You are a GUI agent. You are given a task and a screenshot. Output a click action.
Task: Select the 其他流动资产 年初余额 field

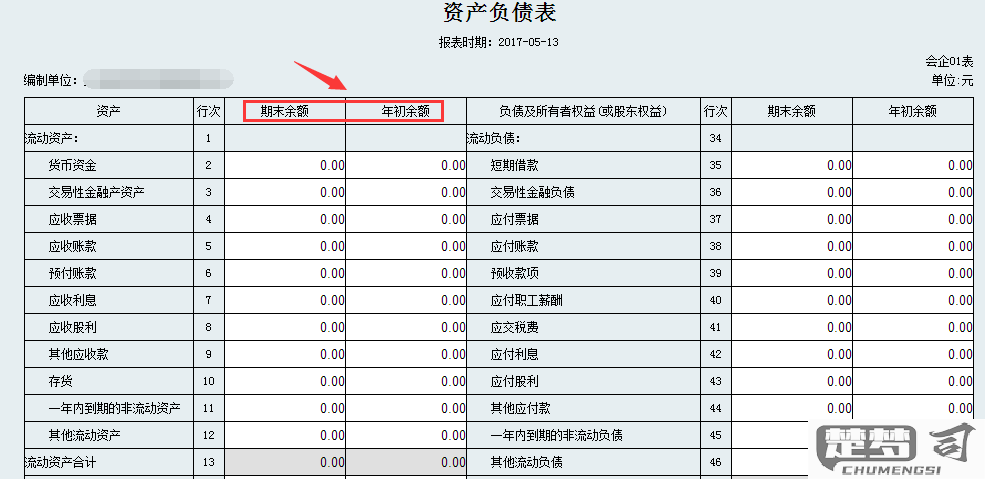coord(406,435)
